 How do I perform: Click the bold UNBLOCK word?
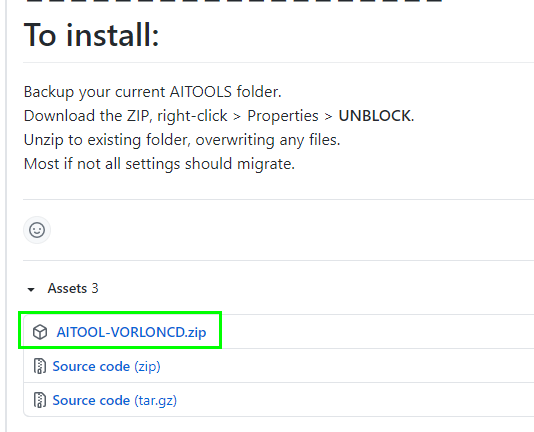point(374,116)
